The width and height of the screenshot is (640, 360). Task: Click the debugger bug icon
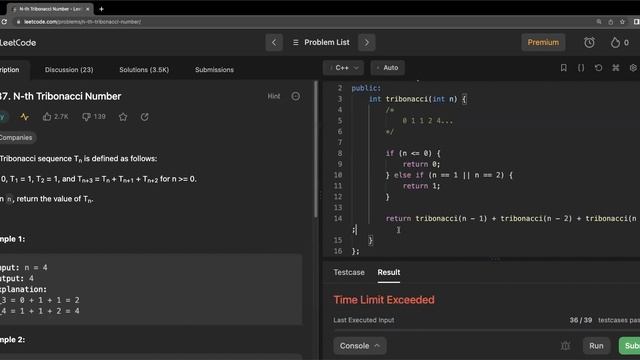click(x=565, y=346)
